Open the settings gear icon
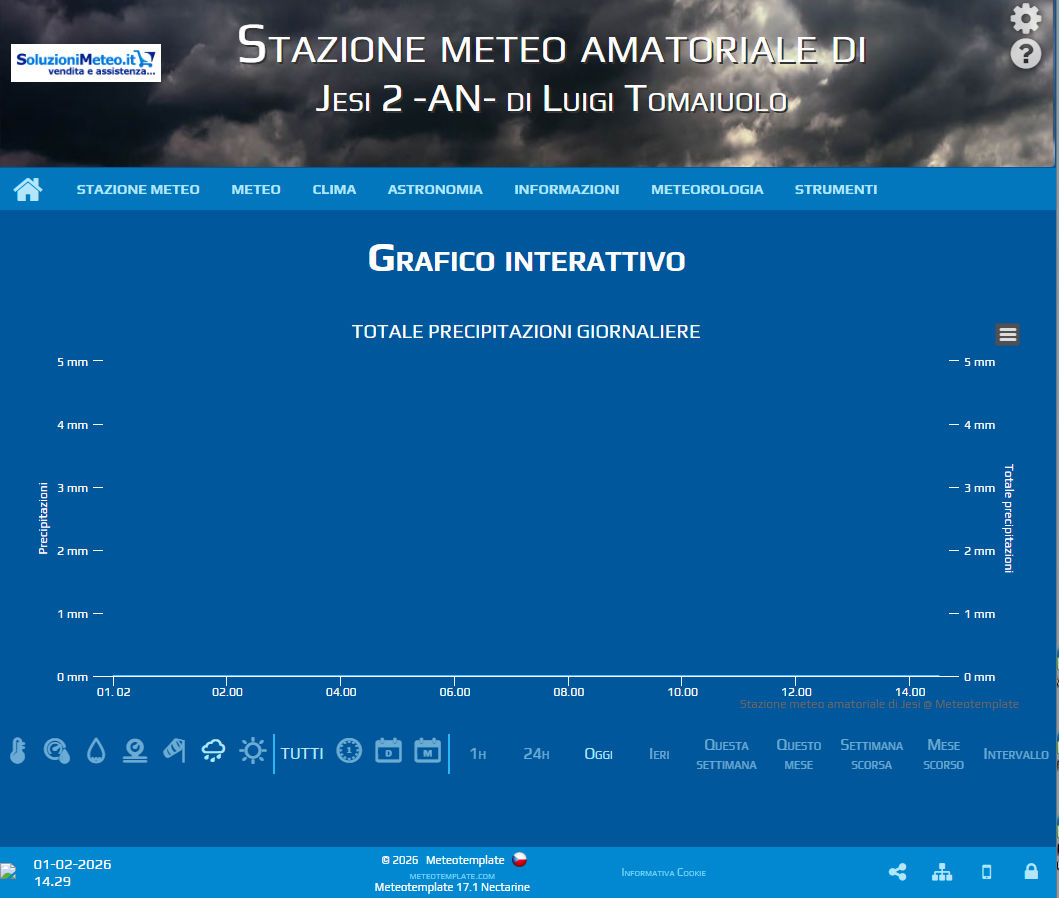The image size is (1059, 898). click(x=1025, y=19)
